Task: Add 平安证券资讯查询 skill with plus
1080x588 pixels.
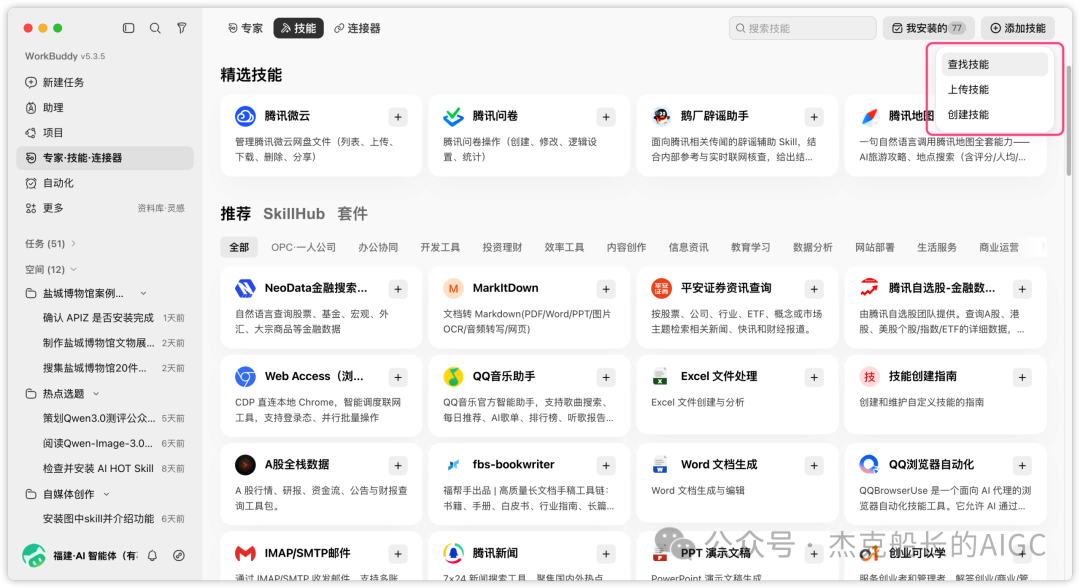Action: click(813, 289)
